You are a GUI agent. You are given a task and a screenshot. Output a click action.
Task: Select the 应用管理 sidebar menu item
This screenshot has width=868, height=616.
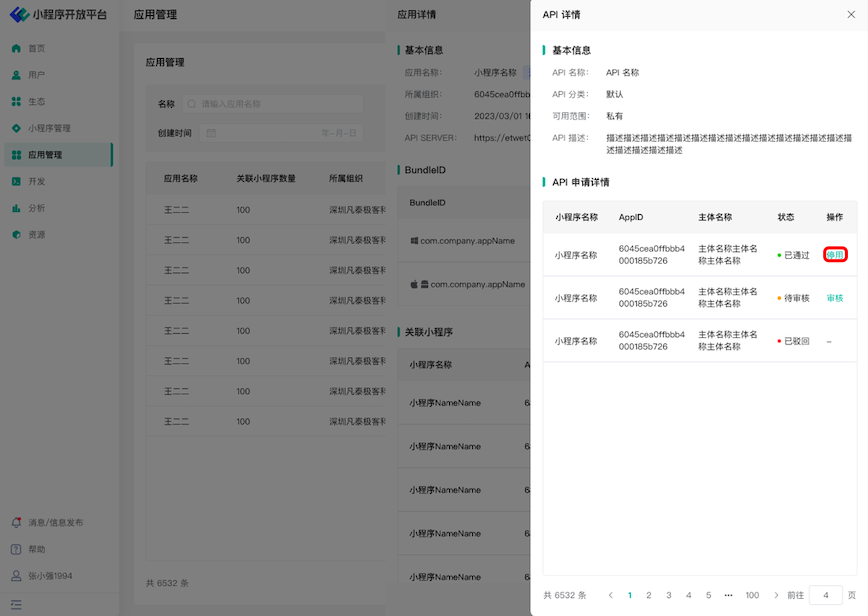tap(46, 155)
